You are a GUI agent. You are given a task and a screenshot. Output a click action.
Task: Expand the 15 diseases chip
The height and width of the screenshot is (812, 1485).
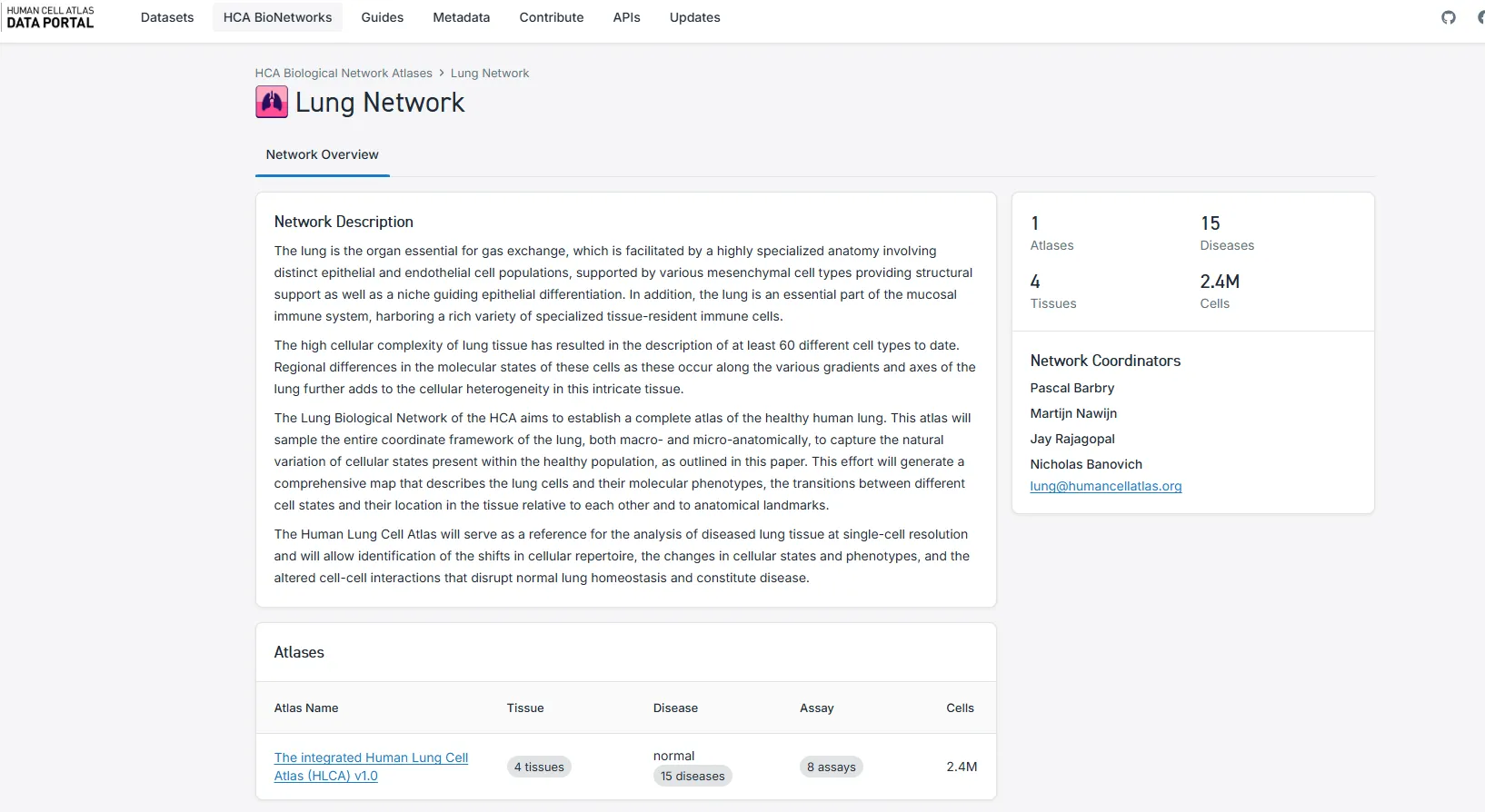point(693,777)
